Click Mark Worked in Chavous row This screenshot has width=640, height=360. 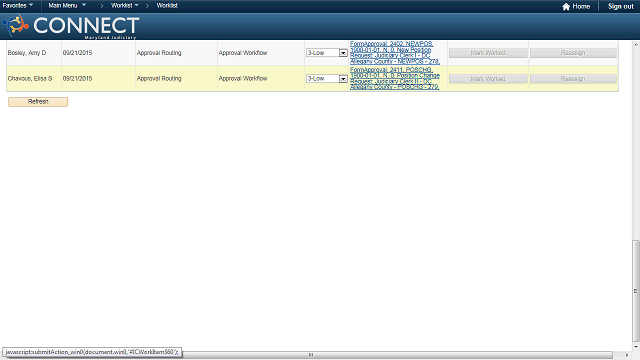[x=488, y=79]
